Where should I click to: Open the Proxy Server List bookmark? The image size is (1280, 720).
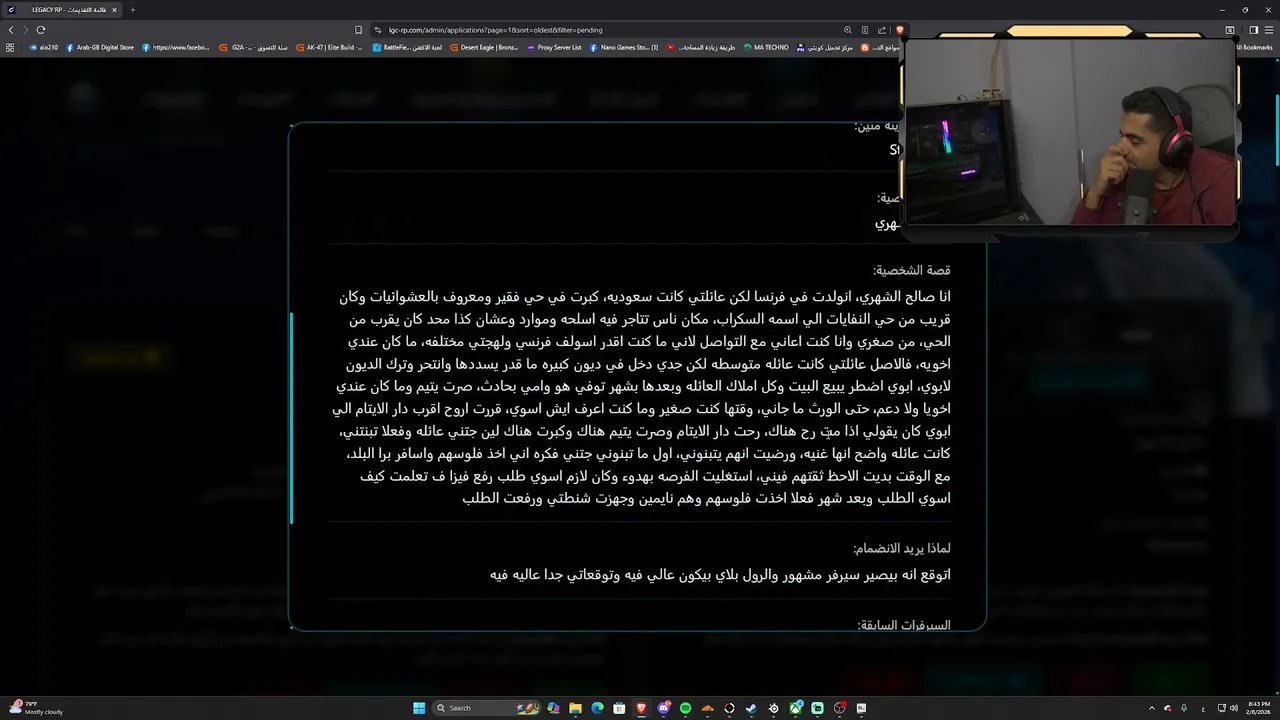tap(554, 47)
